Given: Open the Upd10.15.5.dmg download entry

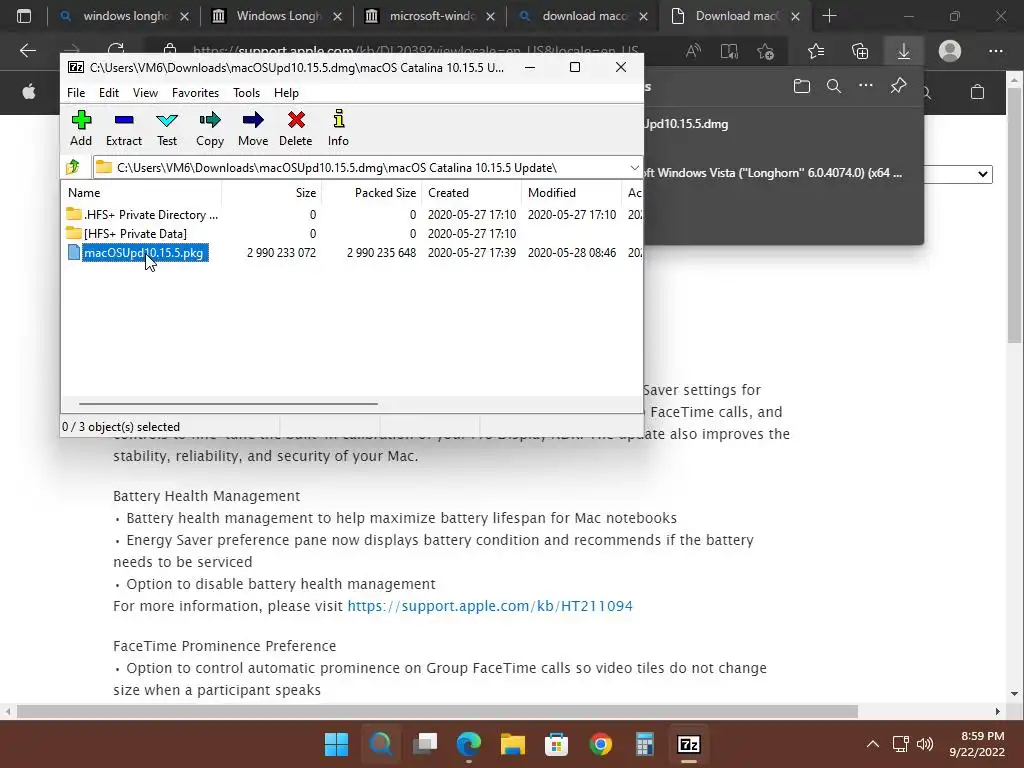Looking at the screenshot, I should coord(686,124).
